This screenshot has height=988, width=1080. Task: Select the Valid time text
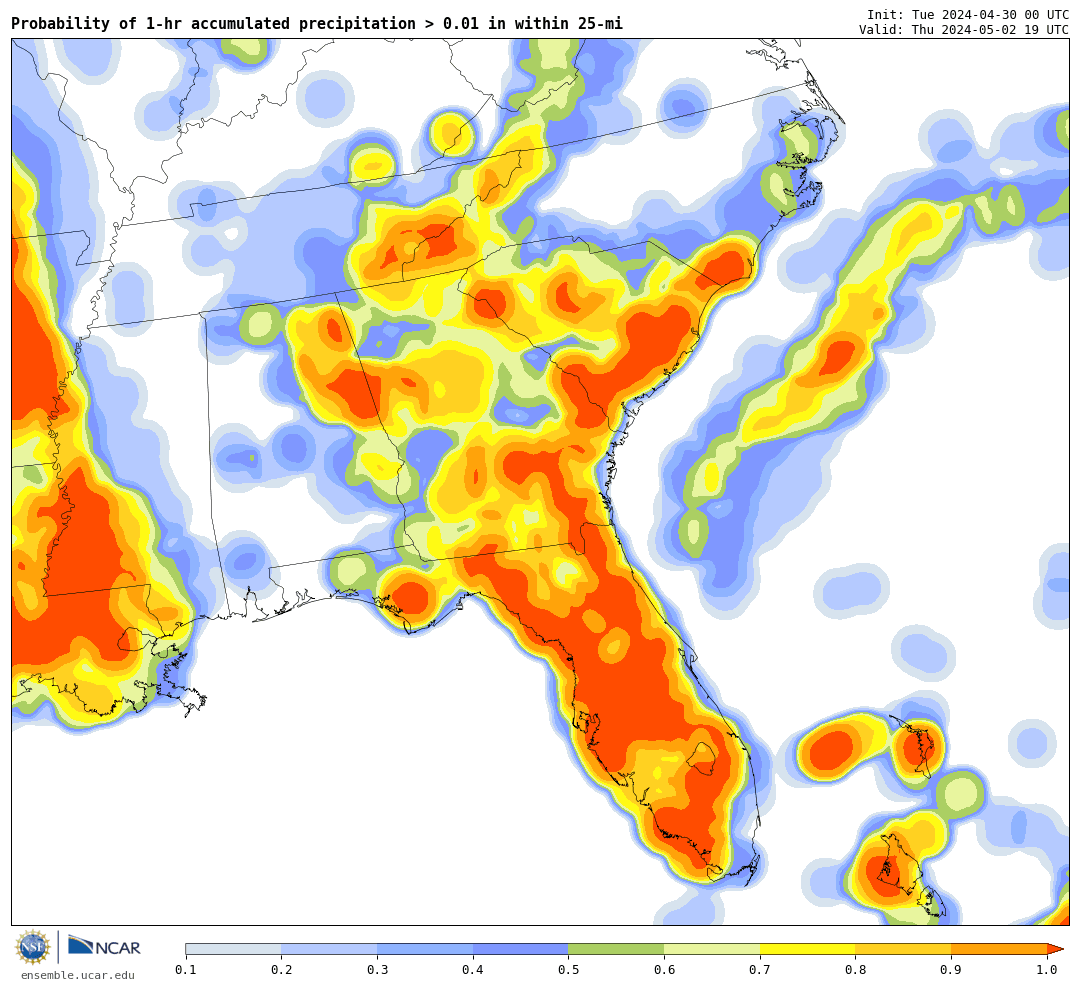point(964,30)
